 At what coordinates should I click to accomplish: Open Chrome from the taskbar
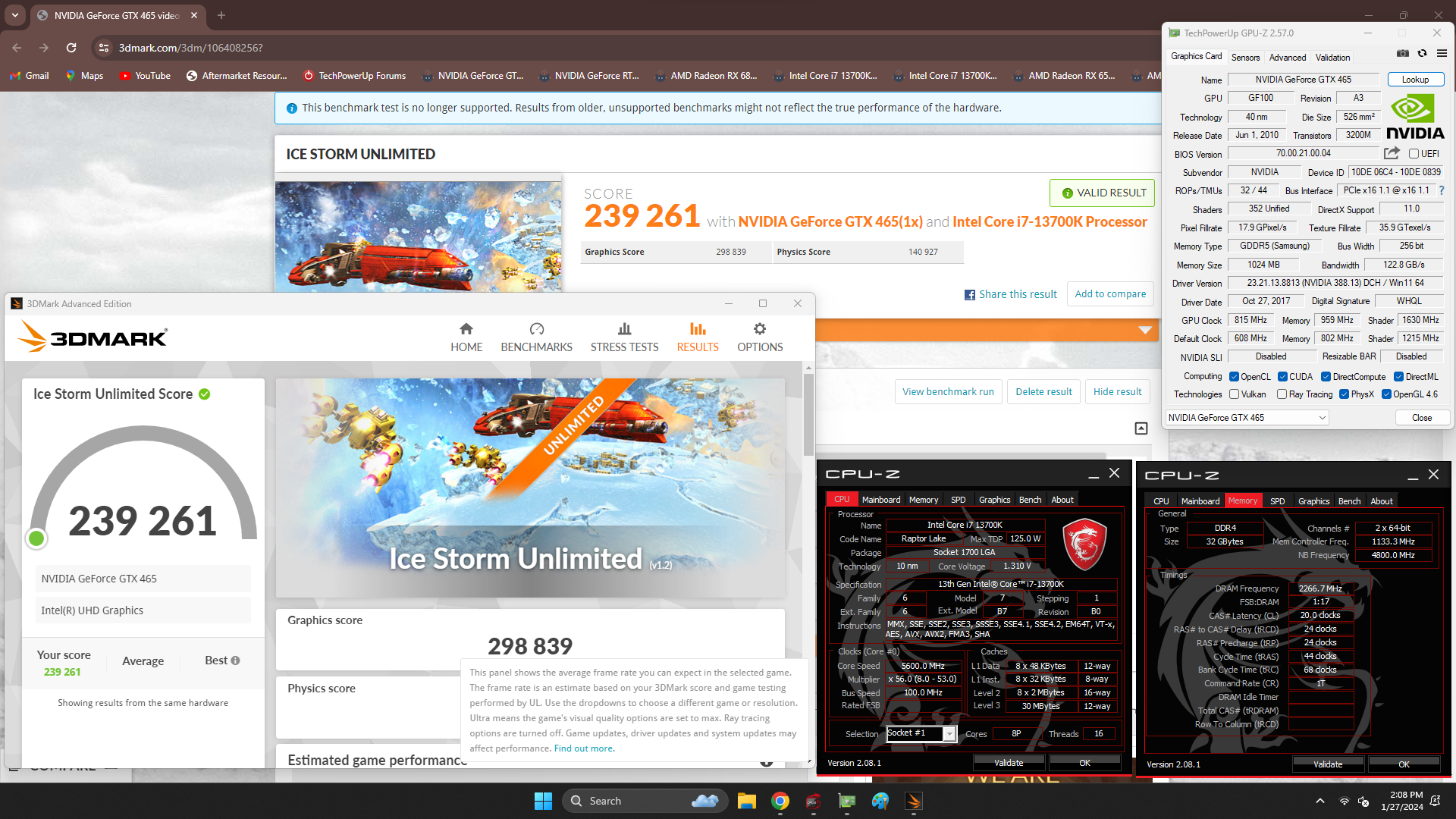click(x=780, y=801)
